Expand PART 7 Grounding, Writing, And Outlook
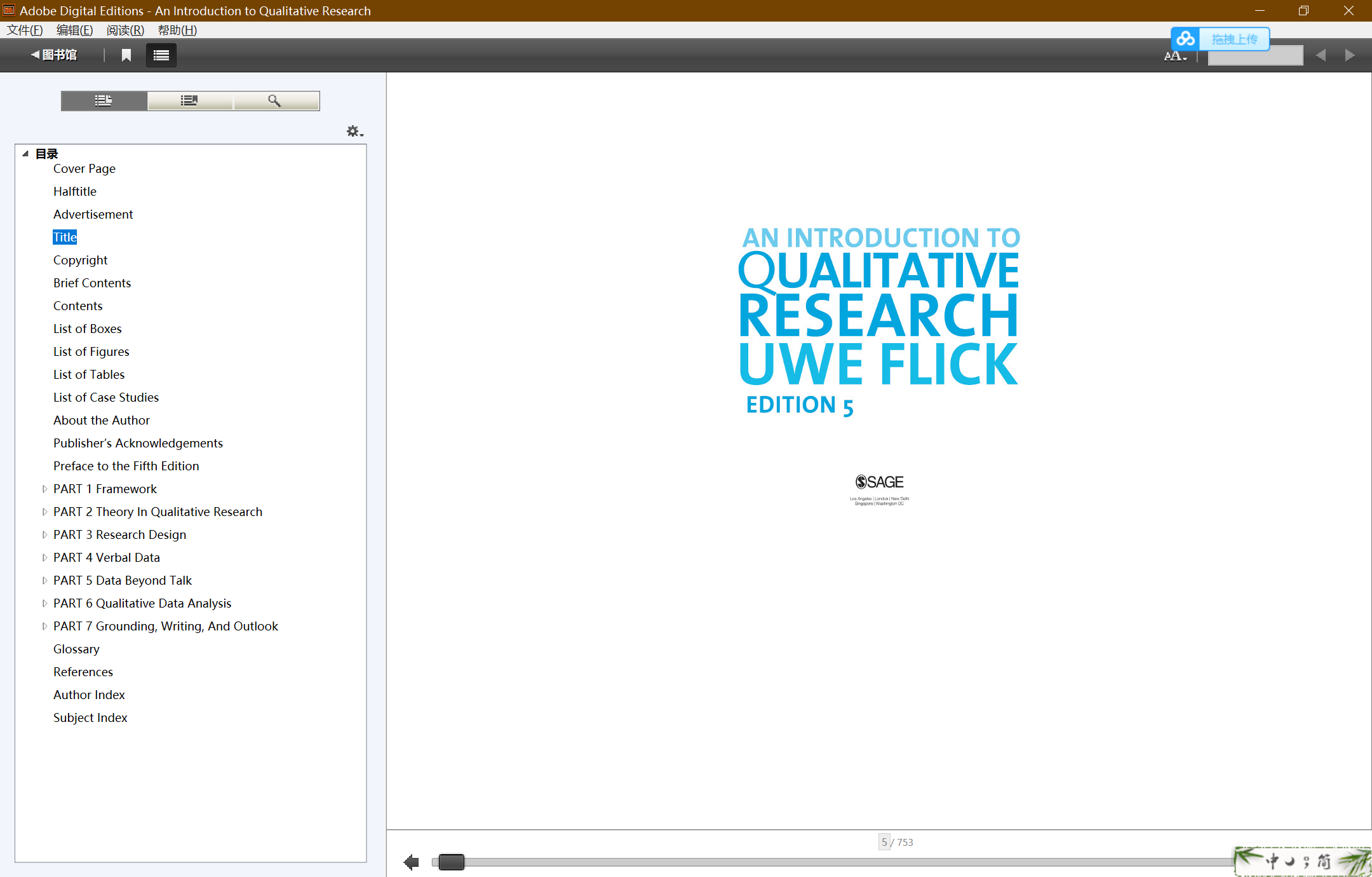Screen dimensions: 1372x877 (x=44, y=626)
